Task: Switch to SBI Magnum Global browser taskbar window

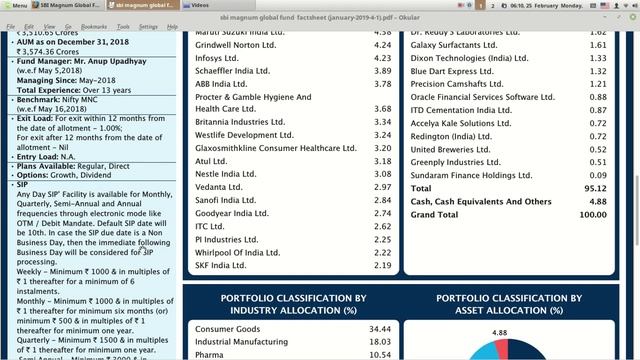Action: coord(67,5)
